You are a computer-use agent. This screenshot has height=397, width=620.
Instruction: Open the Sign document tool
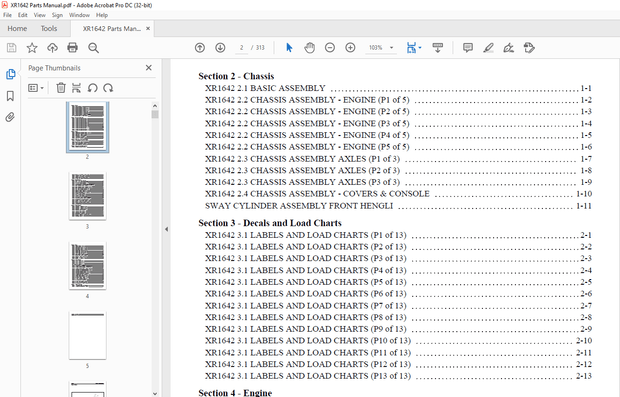508,48
